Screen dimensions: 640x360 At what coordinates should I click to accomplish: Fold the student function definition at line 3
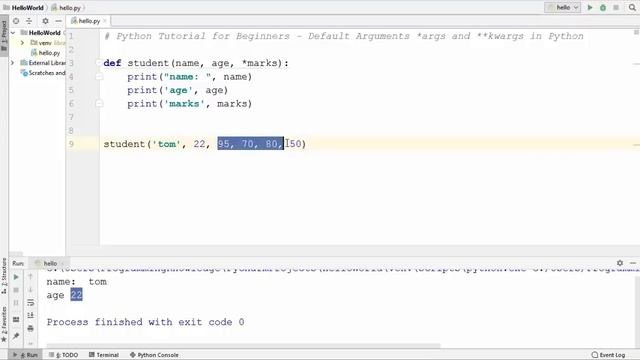99,63
